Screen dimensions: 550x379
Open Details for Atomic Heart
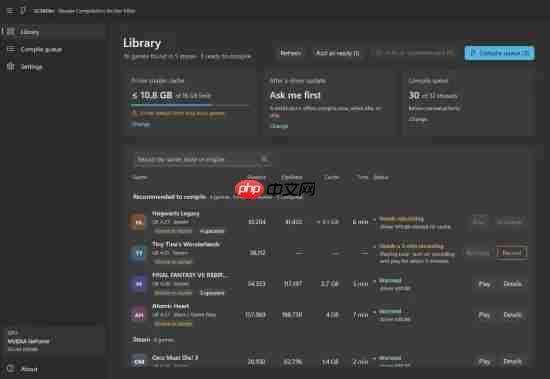(x=512, y=315)
